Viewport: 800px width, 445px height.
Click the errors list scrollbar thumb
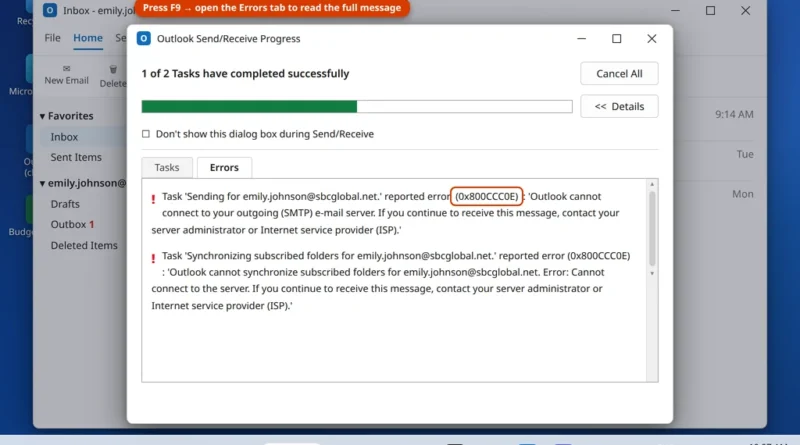pos(652,229)
